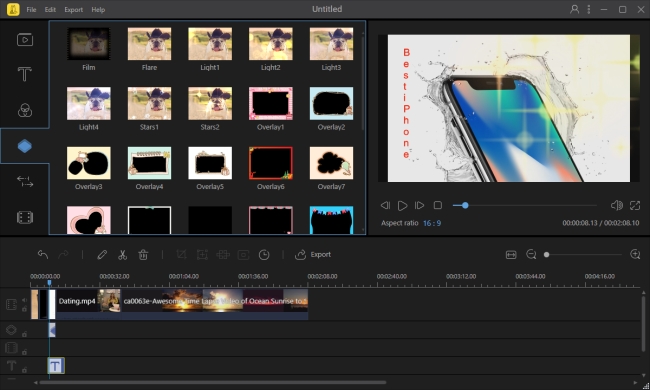
Task: Open the Transitions tab in sidebar
Action: tap(25, 181)
